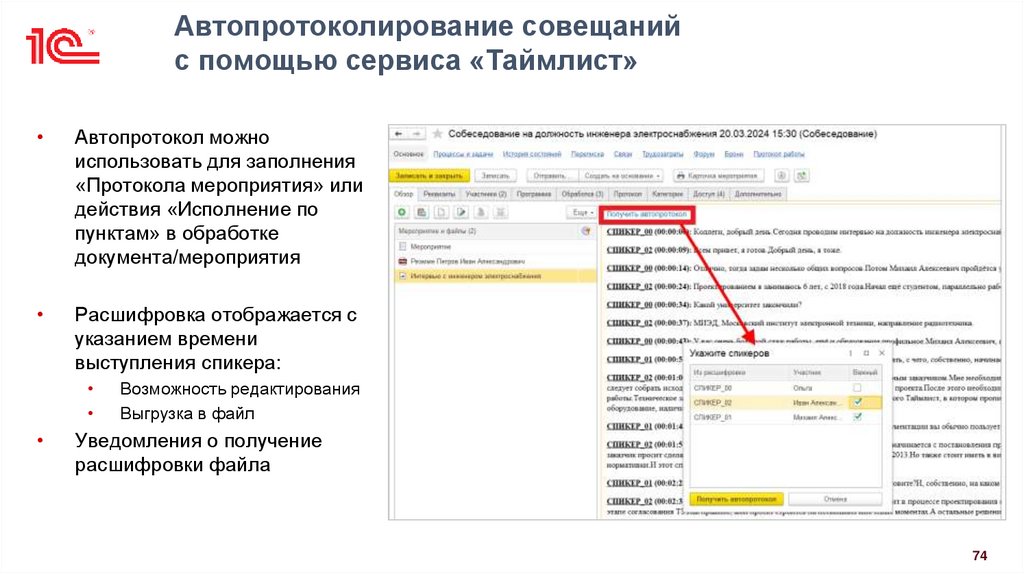Toggle Важный checkbox for СПИКЕР_02

pyautogui.click(x=857, y=402)
